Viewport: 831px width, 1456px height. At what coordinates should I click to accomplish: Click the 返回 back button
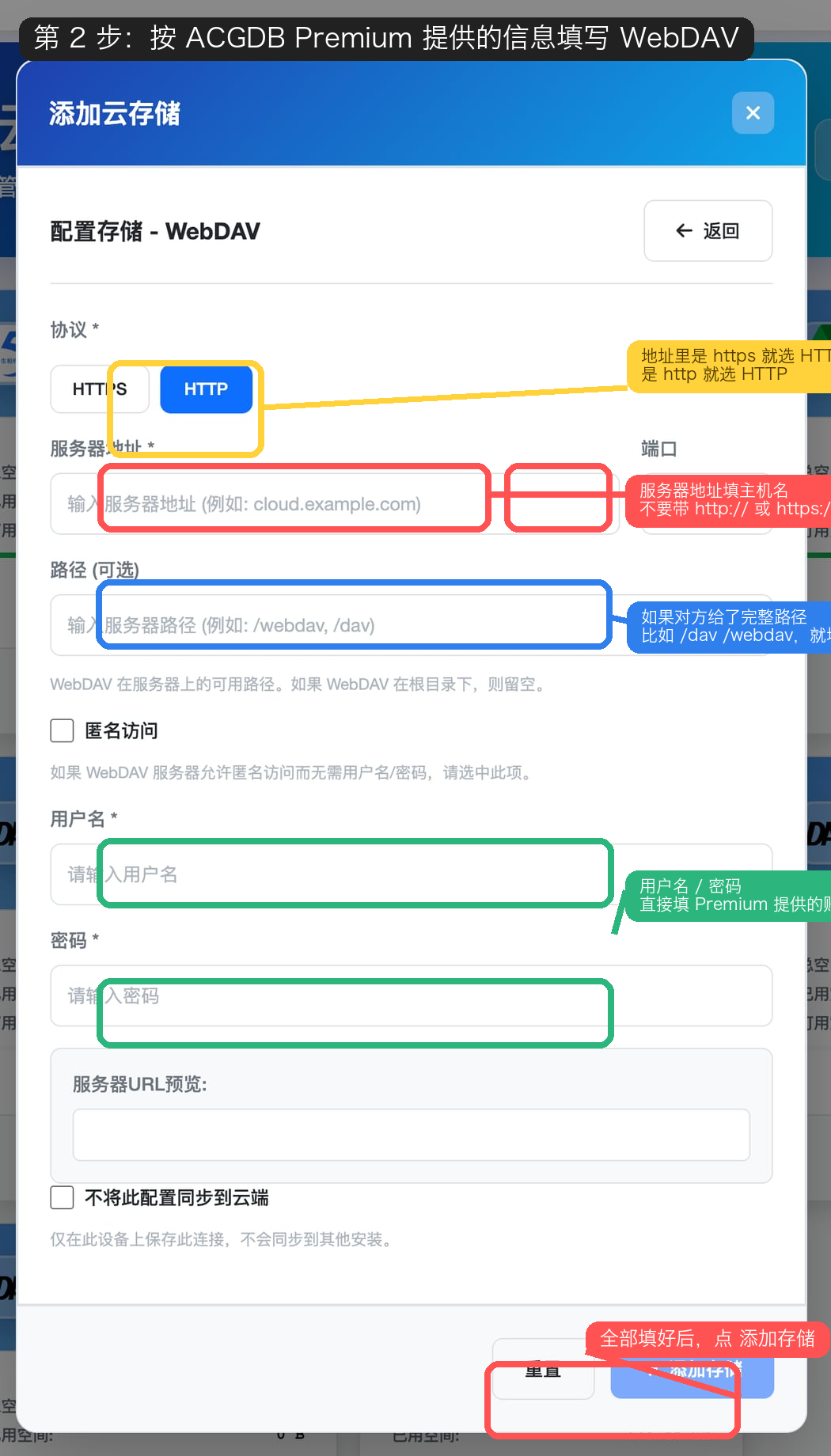pos(708,231)
